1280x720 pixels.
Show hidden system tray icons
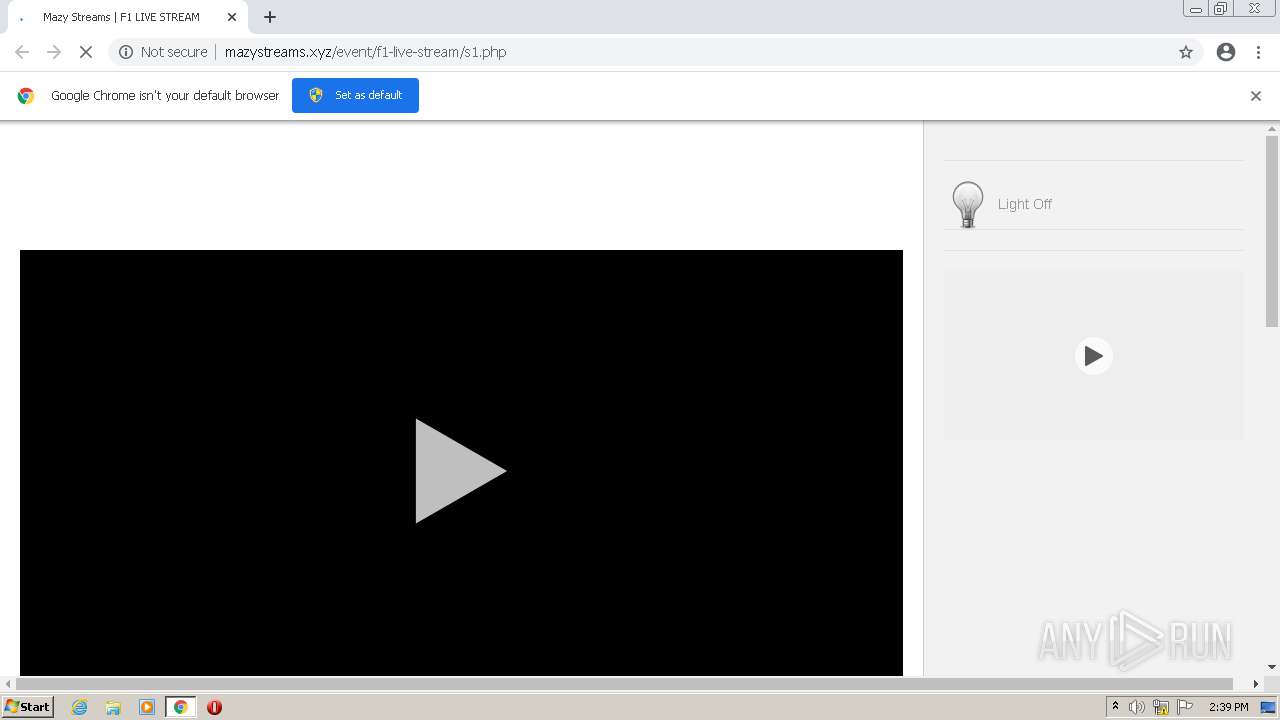coord(1115,707)
